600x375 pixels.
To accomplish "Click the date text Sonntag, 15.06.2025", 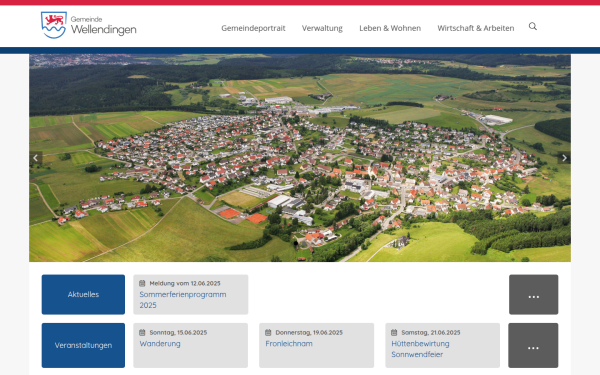I will tap(178, 333).
